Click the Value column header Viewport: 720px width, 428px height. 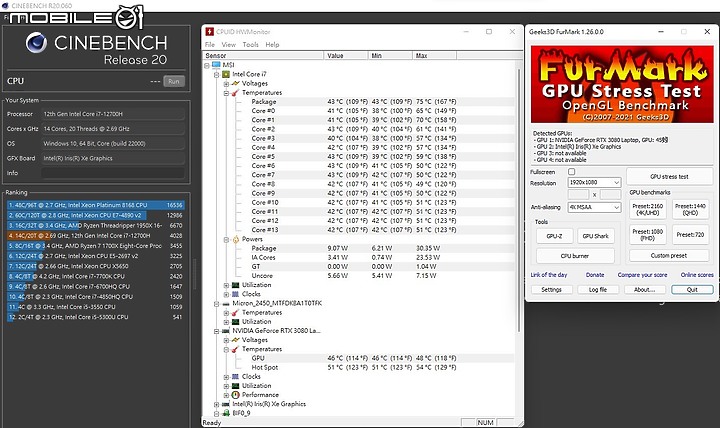click(x=346, y=56)
